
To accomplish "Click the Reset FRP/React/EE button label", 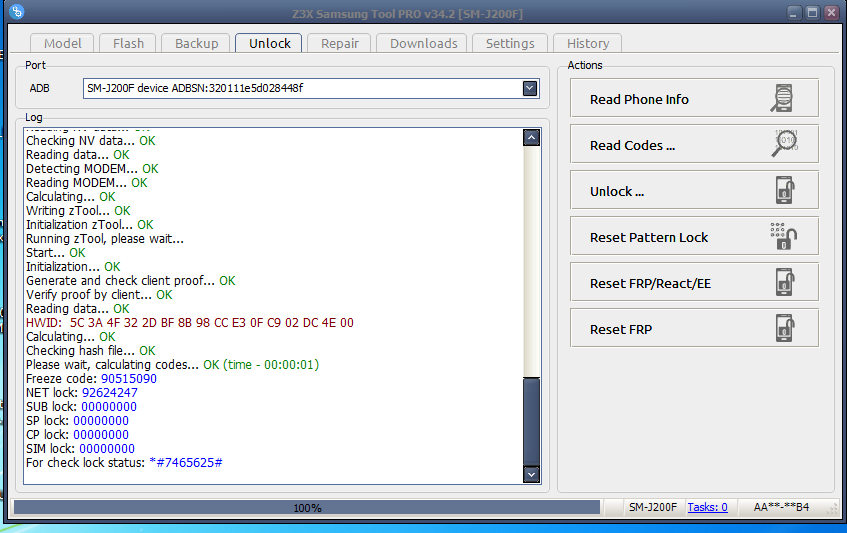I will click(650, 284).
